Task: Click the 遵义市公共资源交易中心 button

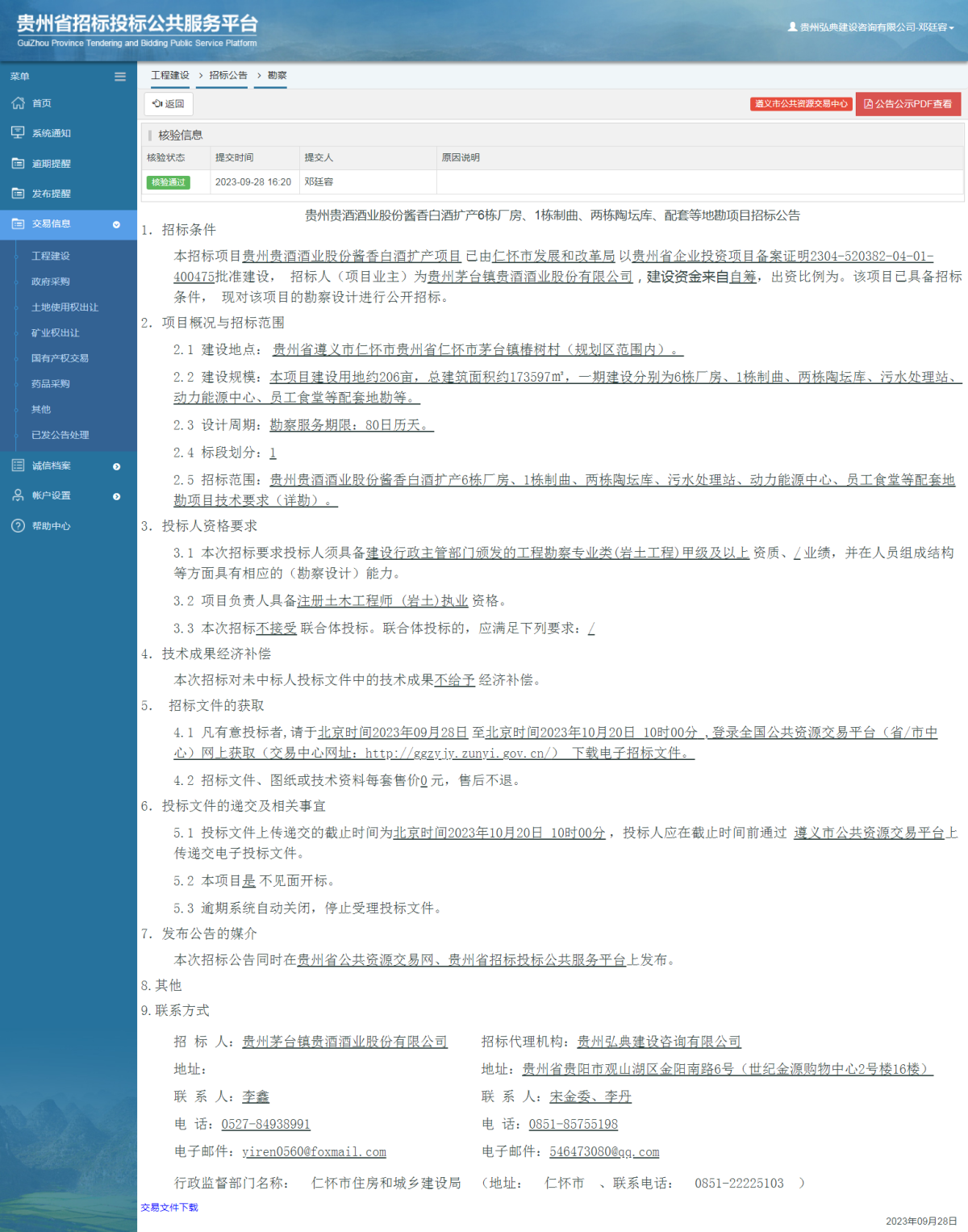Action: point(802,103)
